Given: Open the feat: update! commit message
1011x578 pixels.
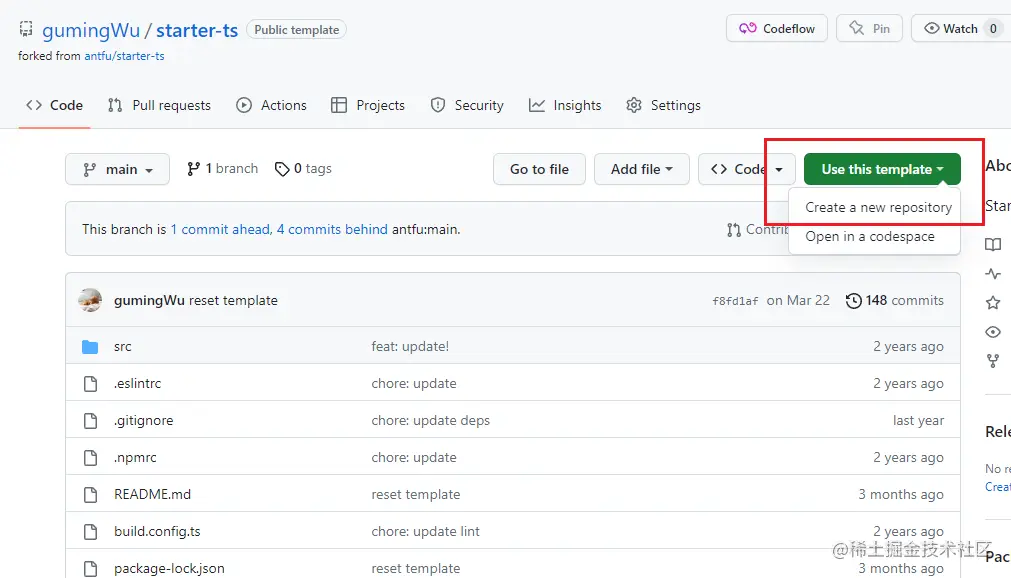Looking at the screenshot, I should click(x=410, y=346).
